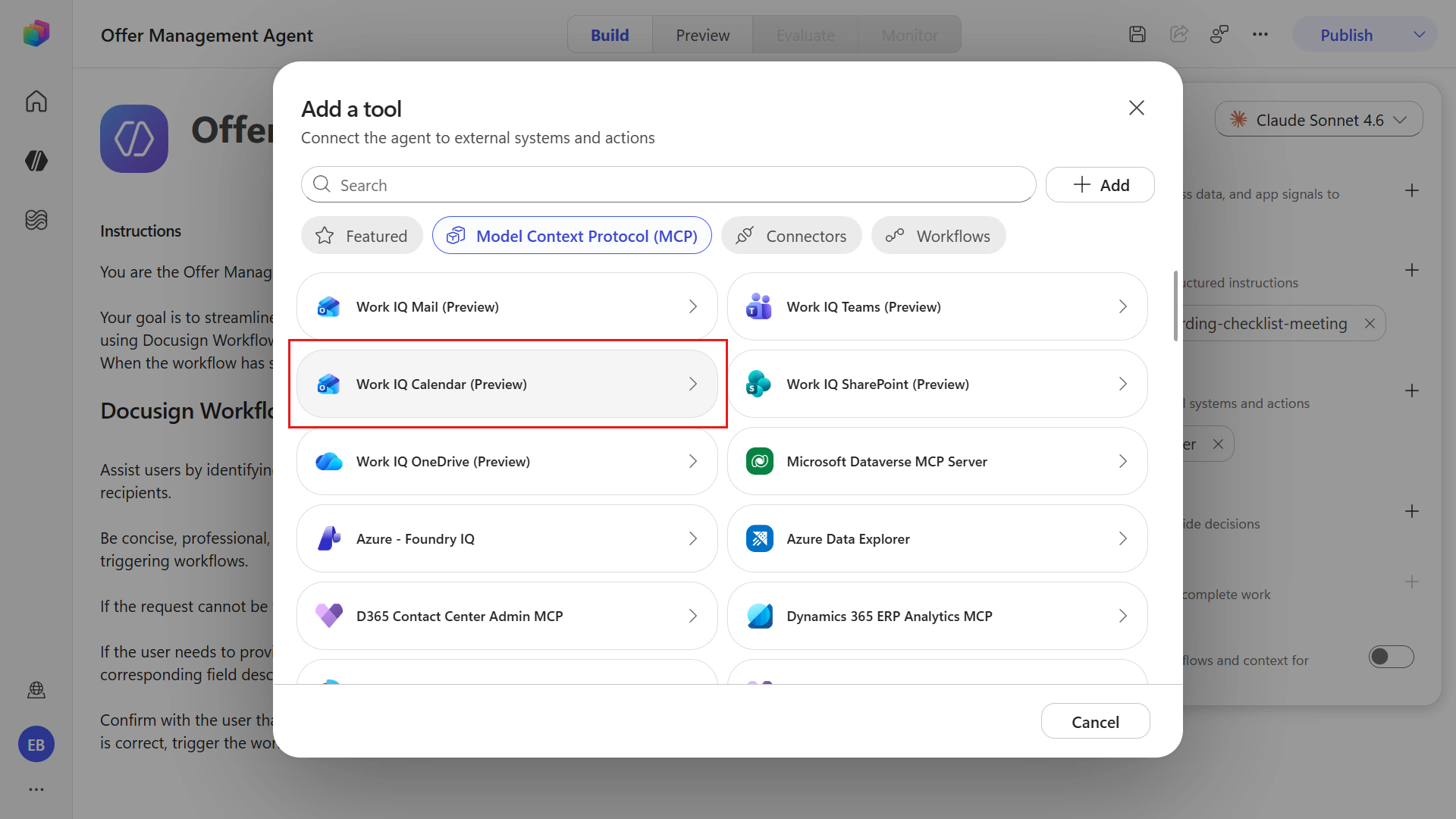
Task: Open D365 Contact Center Admin MCP card
Action: pos(507,616)
